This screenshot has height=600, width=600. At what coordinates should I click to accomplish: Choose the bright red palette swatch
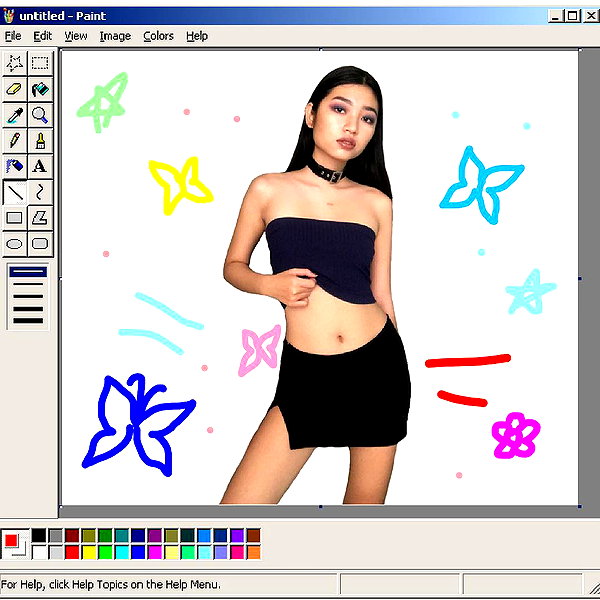[72, 552]
